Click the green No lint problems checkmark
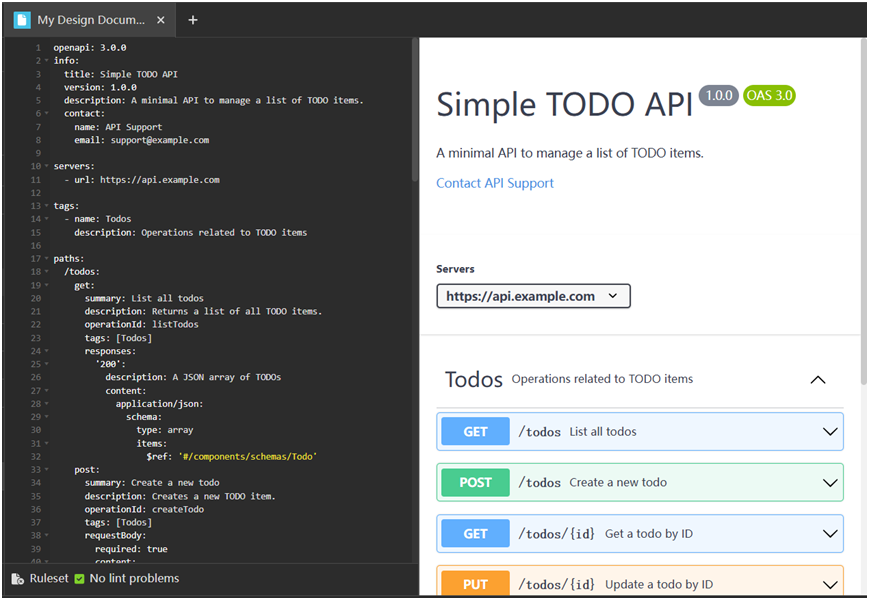The width and height of the screenshot is (869, 600). coord(79,579)
